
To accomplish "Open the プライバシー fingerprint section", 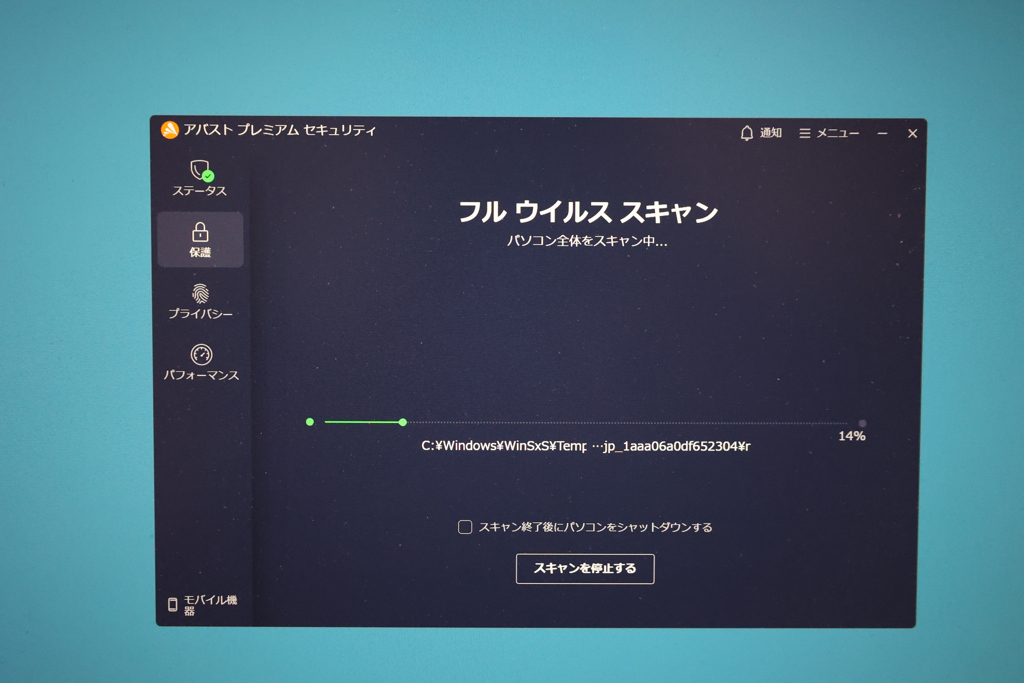I will [x=200, y=301].
